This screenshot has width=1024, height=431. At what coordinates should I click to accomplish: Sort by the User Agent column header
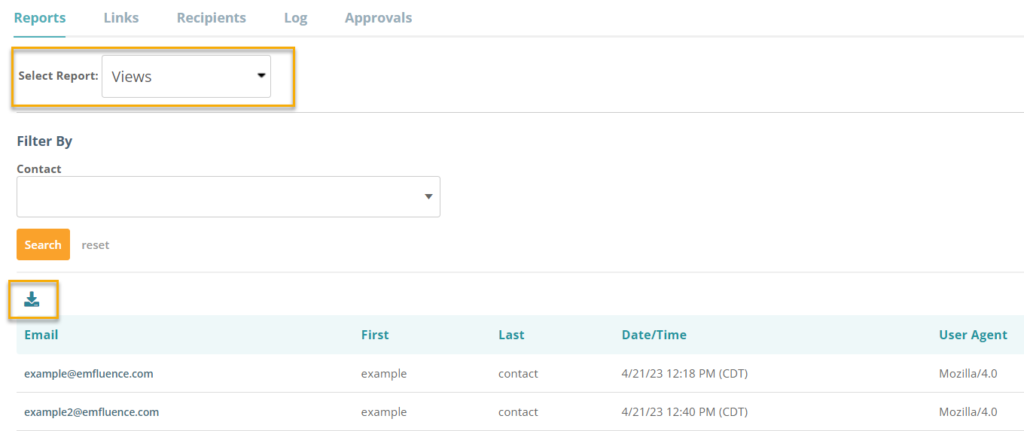973,335
